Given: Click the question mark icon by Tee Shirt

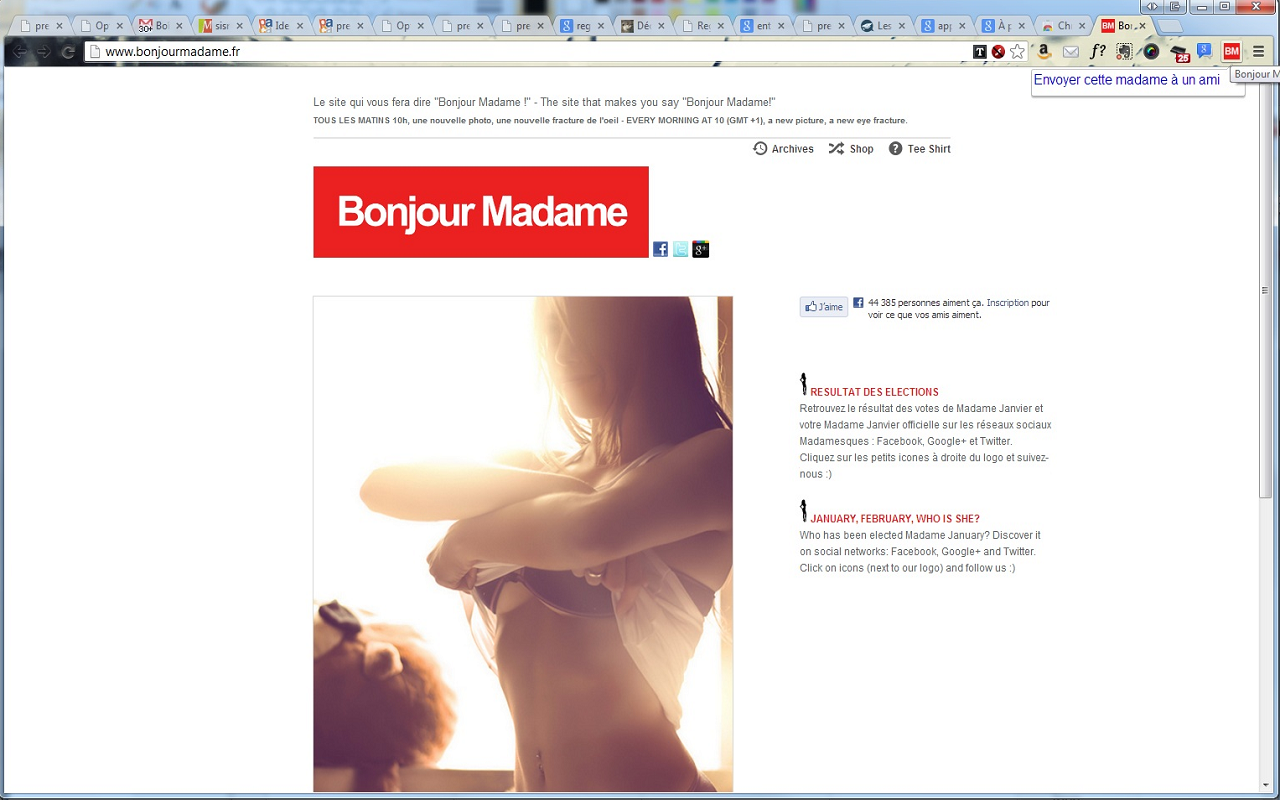Looking at the screenshot, I should click(x=896, y=148).
